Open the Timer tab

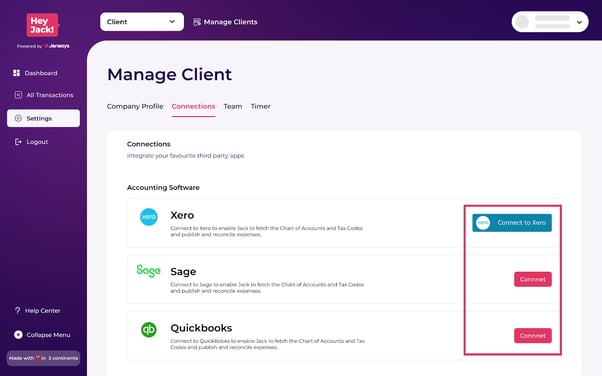(261, 106)
